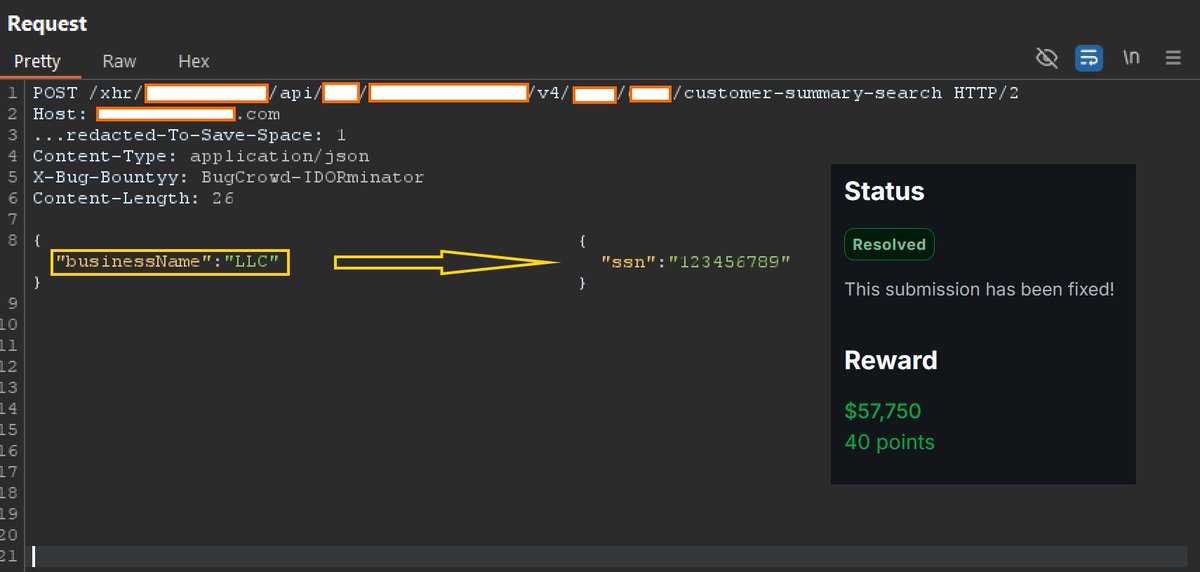Viewport: 1200px width, 572px height.
Task: Click the Host header line
Action: pyautogui.click(x=156, y=114)
